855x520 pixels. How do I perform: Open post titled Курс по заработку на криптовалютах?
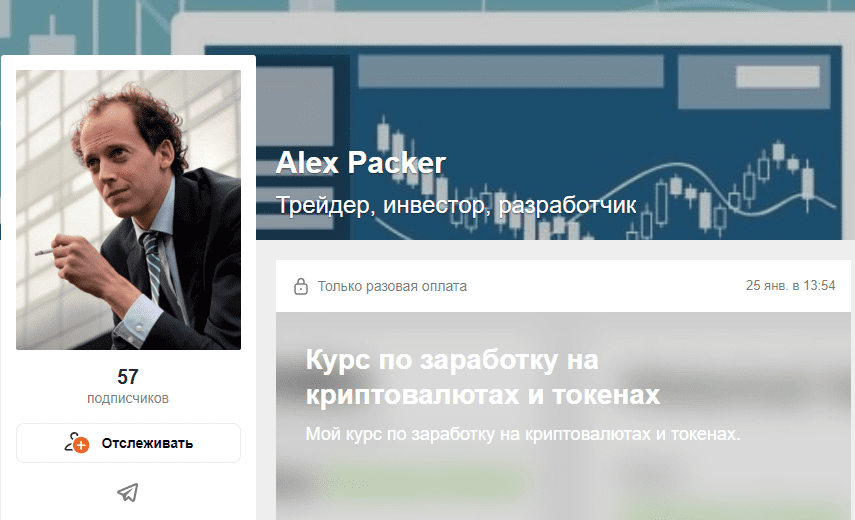tap(483, 377)
